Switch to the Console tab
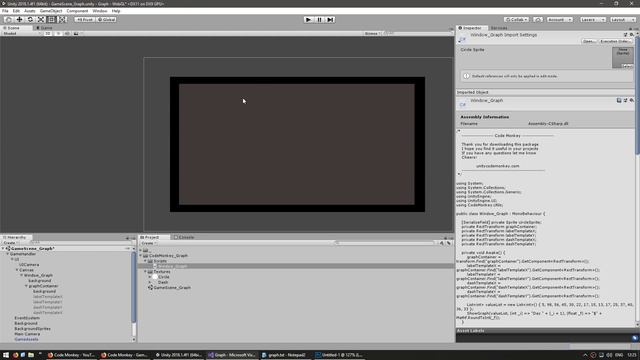This screenshot has width=640, height=360. (184, 237)
